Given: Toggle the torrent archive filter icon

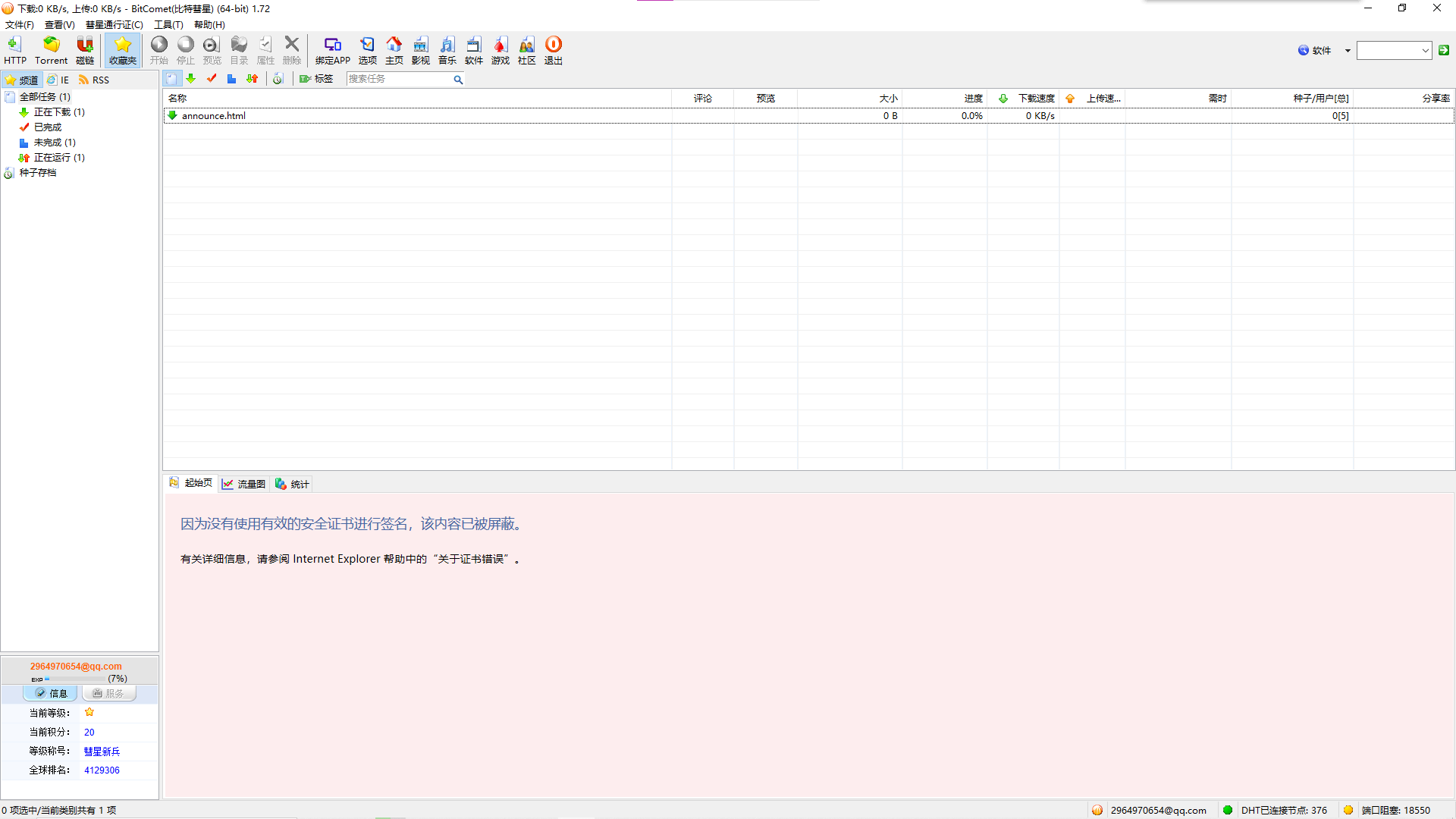Looking at the screenshot, I should pyautogui.click(x=278, y=79).
